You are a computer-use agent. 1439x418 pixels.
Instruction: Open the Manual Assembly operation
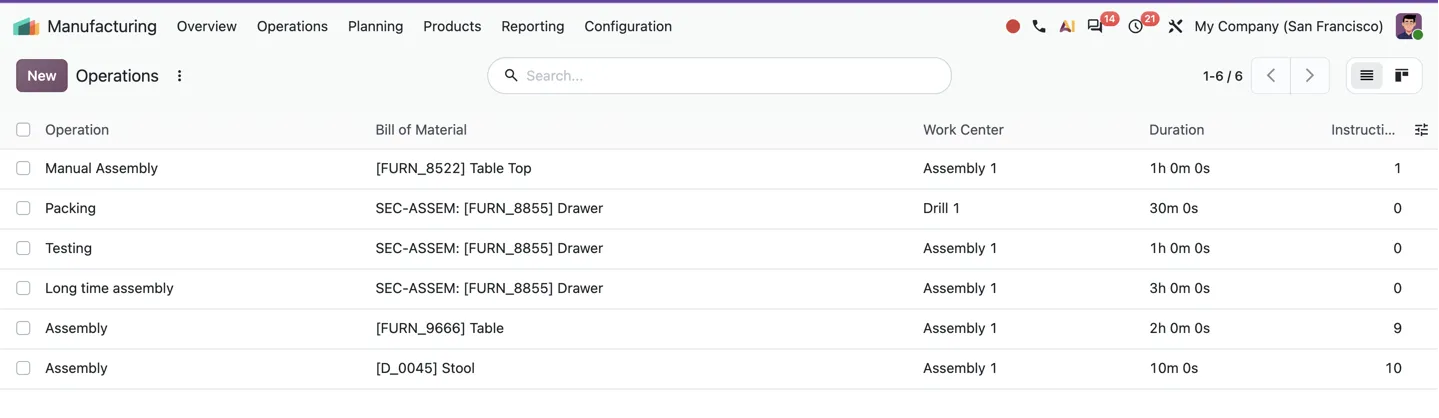coord(101,169)
